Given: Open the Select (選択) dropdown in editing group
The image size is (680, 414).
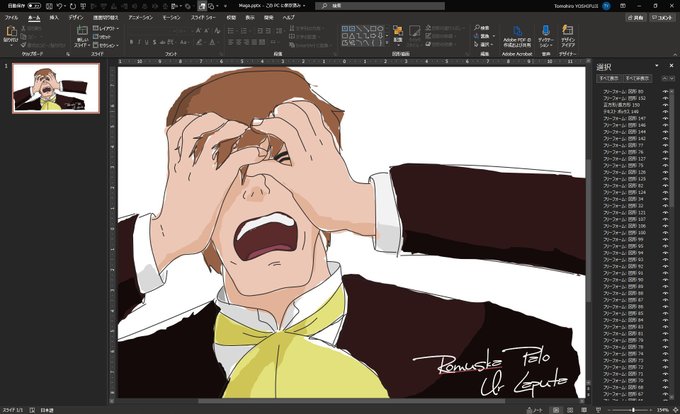Looking at the screenshot, I should (484, 45).
